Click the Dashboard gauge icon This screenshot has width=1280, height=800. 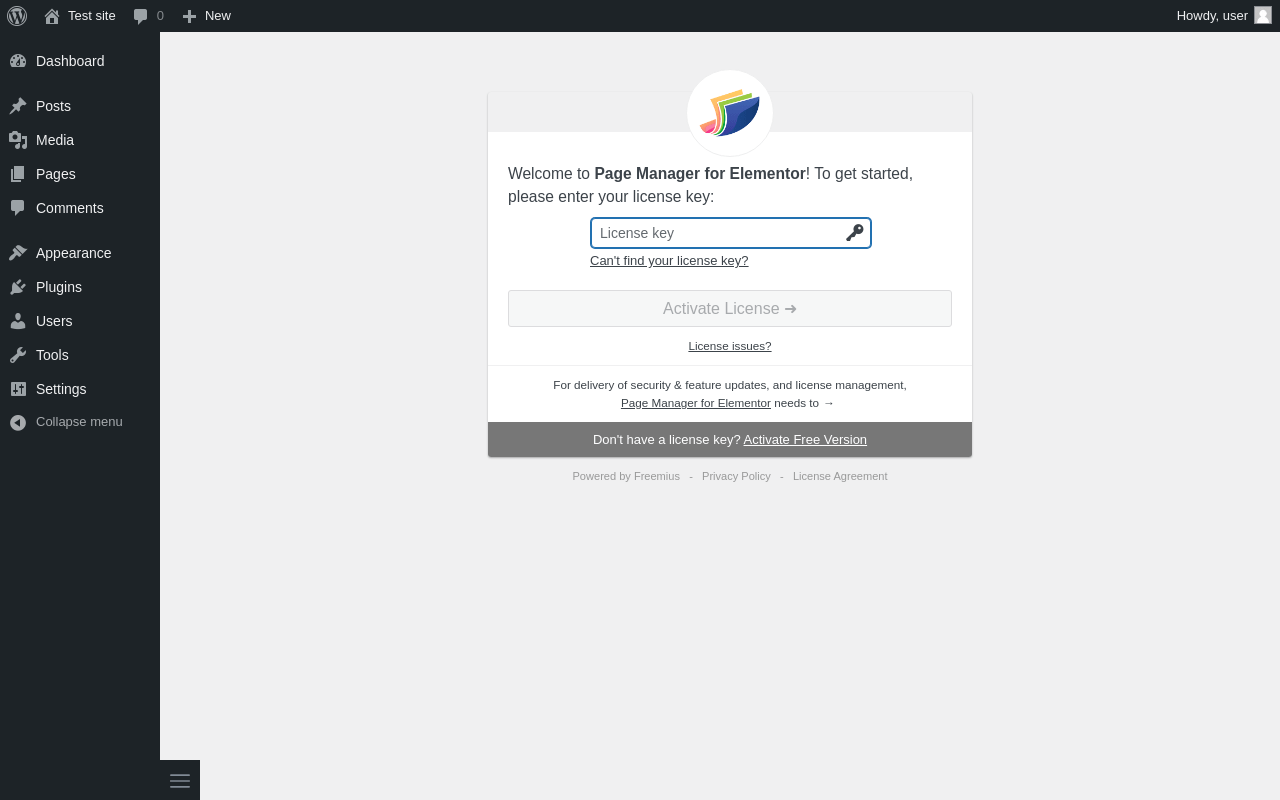[x=18, y=61]
